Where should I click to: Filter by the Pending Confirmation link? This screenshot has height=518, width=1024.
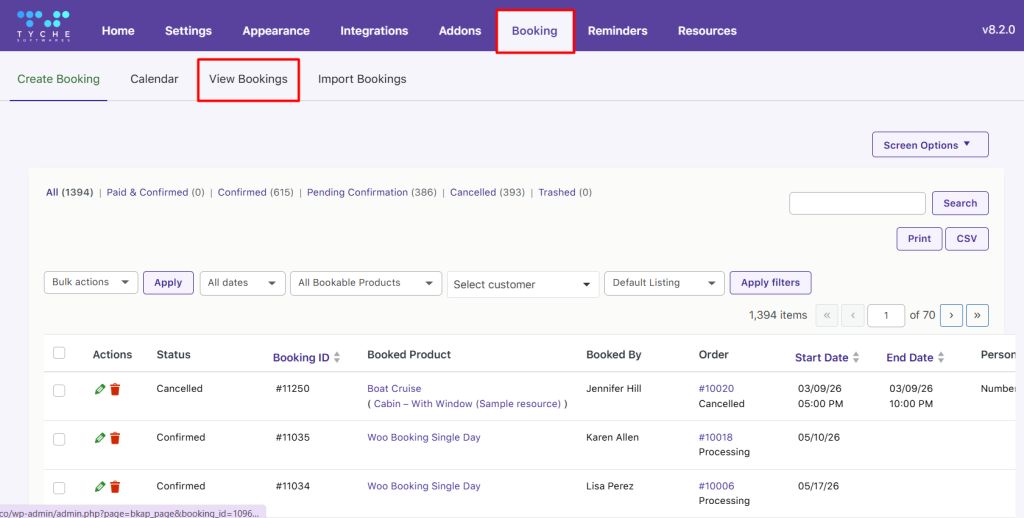(357, 192)
